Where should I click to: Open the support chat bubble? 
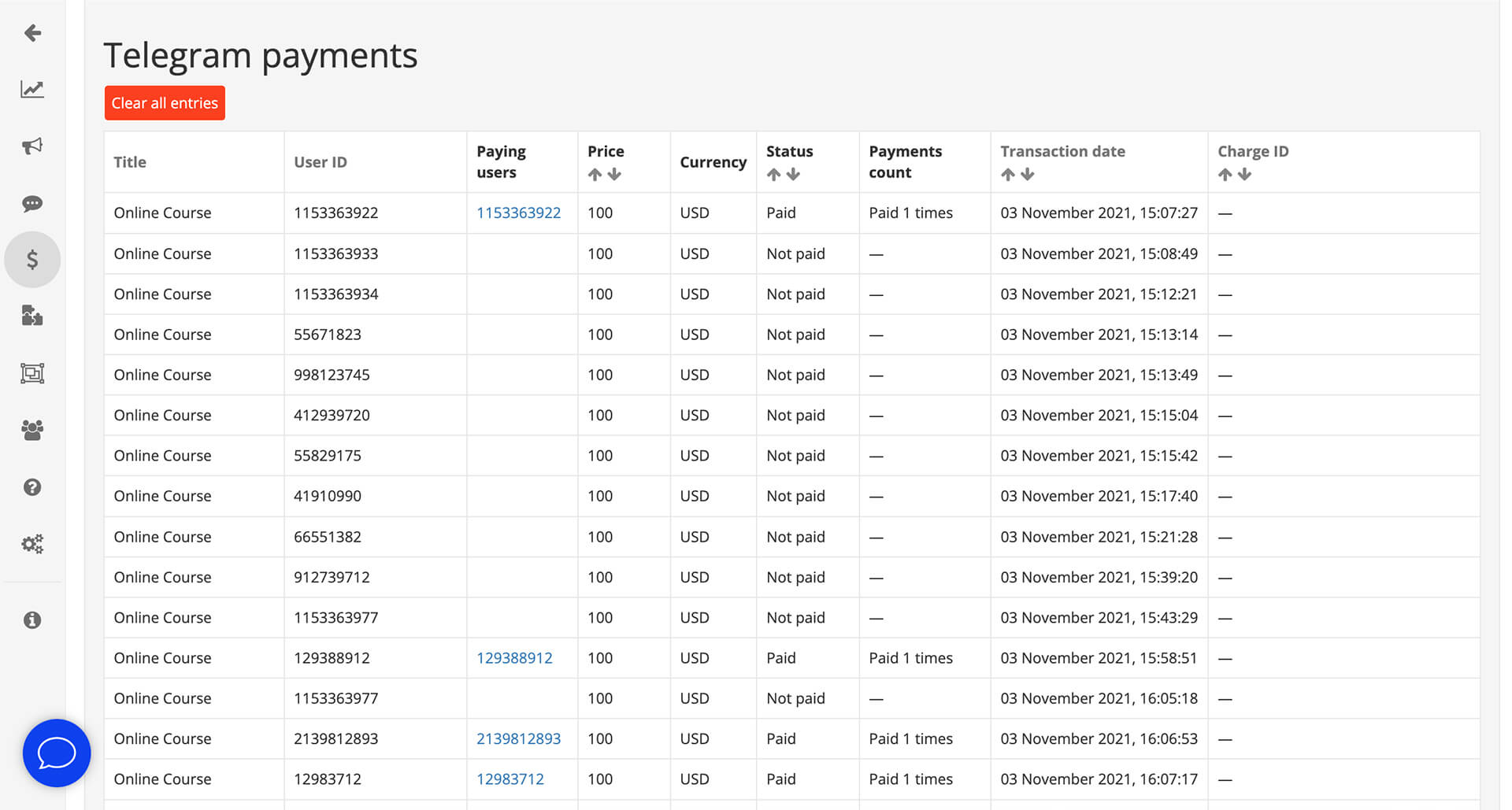57,753
